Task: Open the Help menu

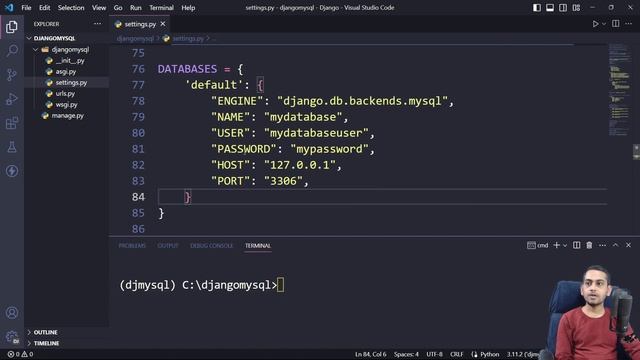Action: [x=188, y=8]
